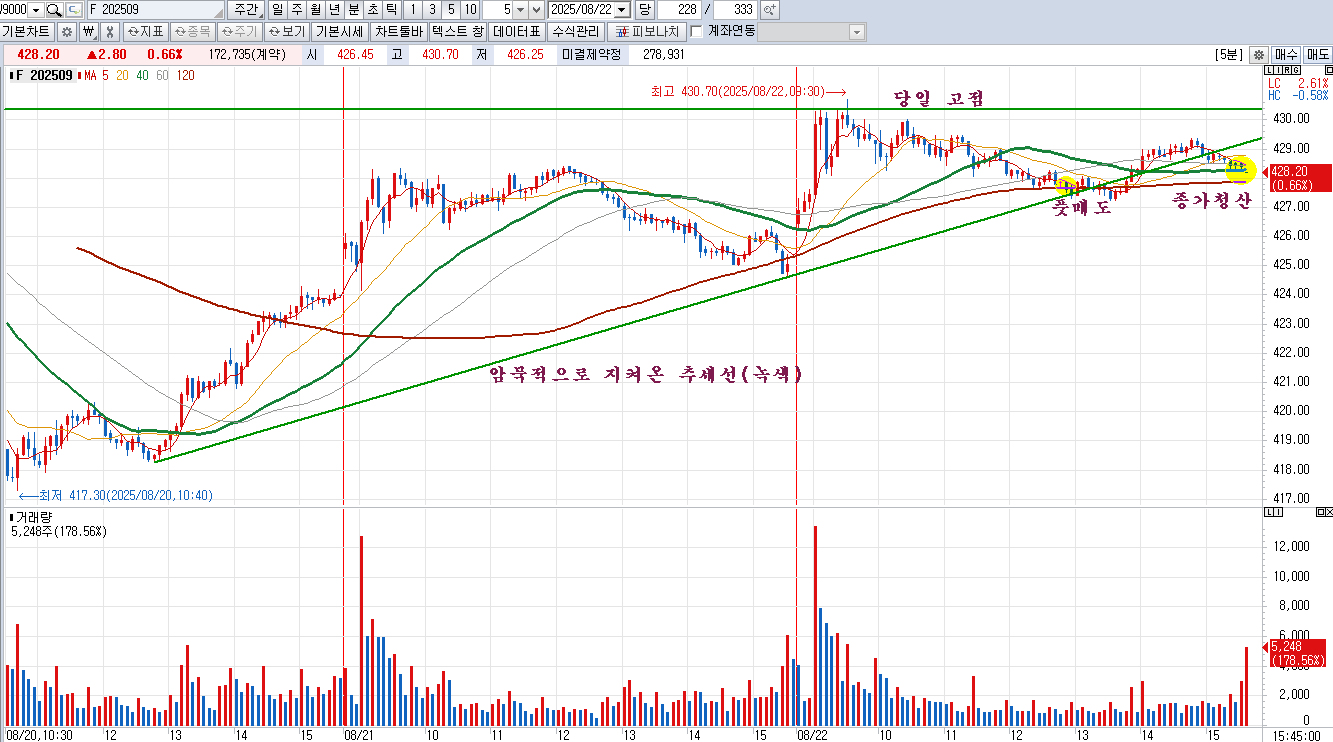The height and width of the screenshot is (742, 1333).
Task: Enable the 계좌연동 checkbox
Action: tap(697, 32)
